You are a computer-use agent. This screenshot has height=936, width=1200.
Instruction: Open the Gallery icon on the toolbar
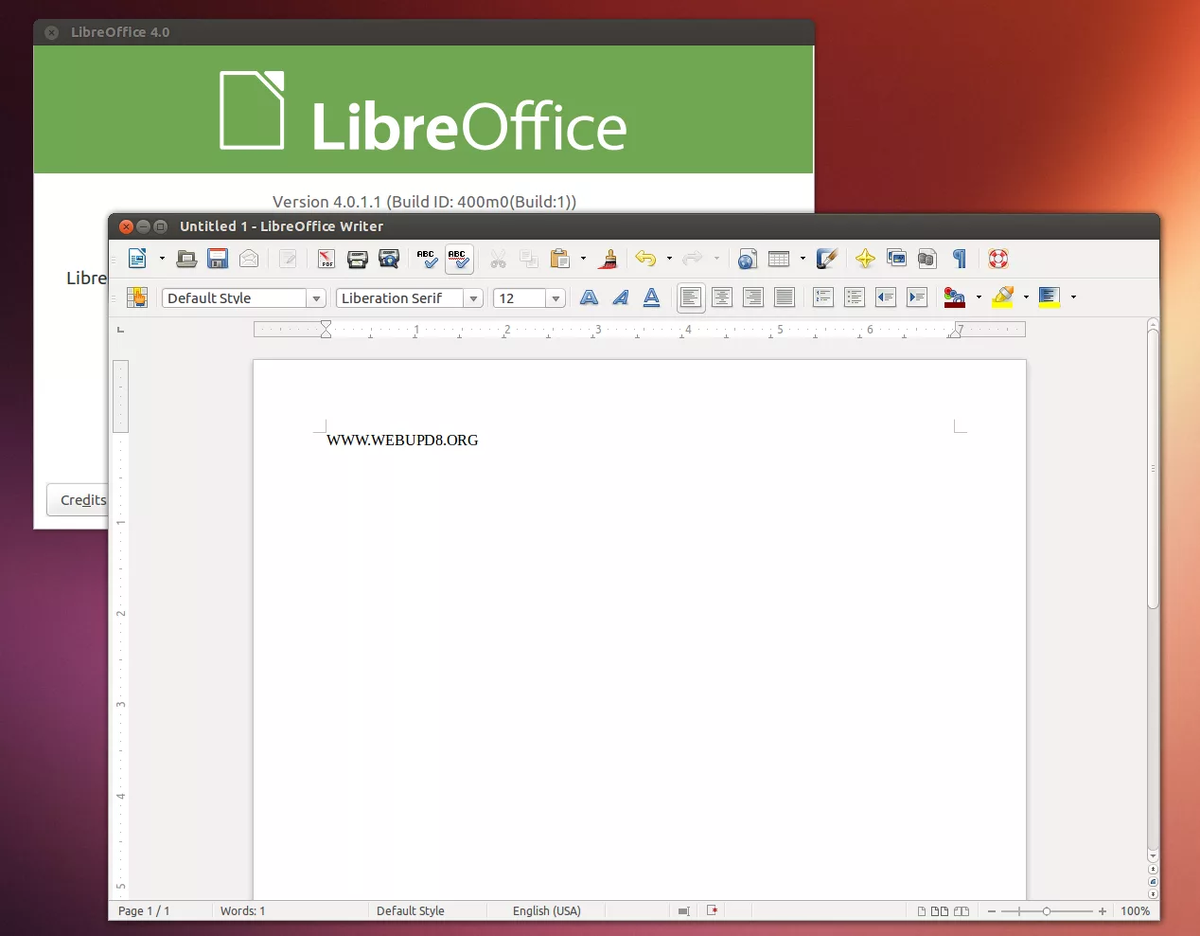tap(896, 258)
